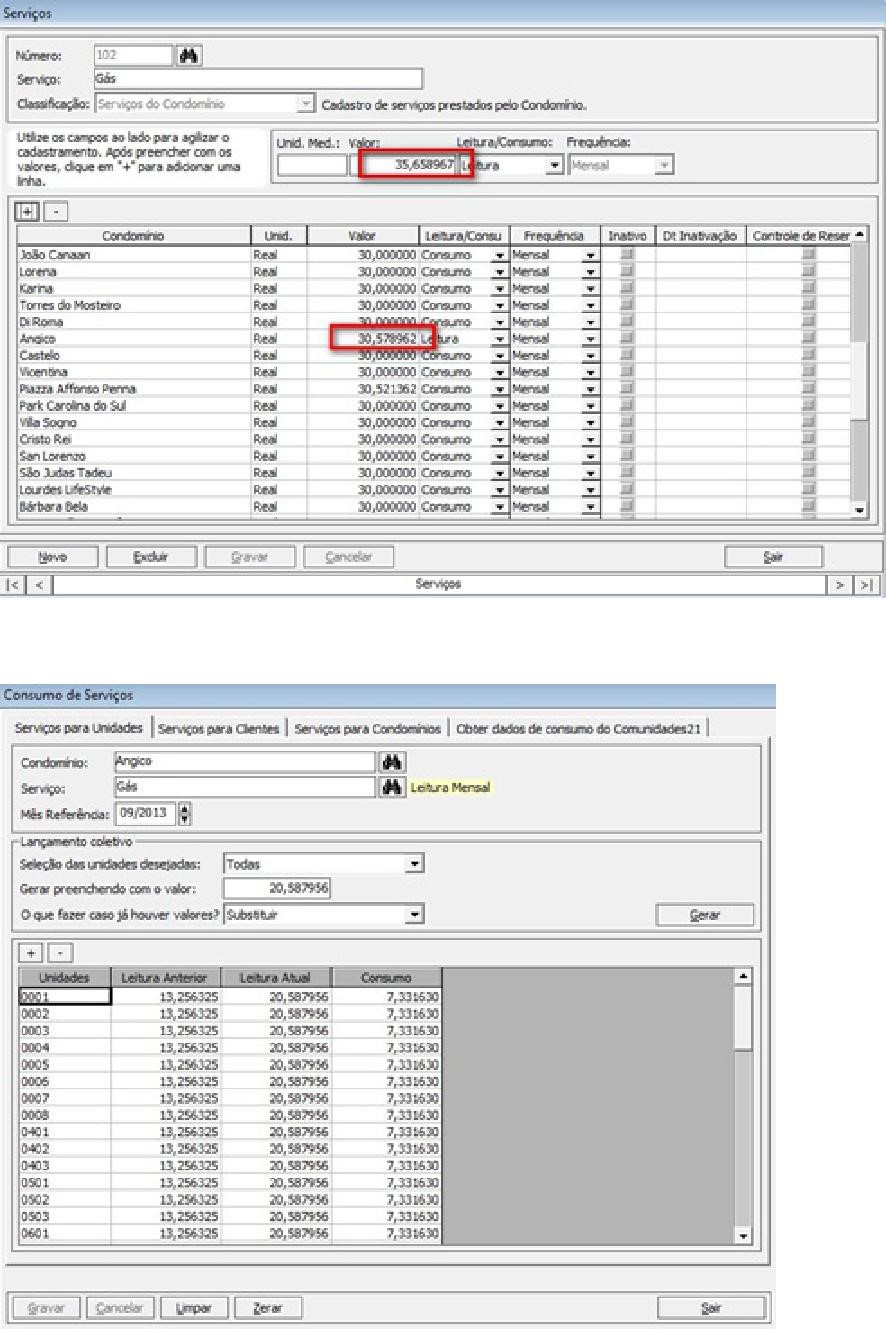Click the Unid. Med. input field
Screen dimensions: 886x1329
click(x=312, y=166)
